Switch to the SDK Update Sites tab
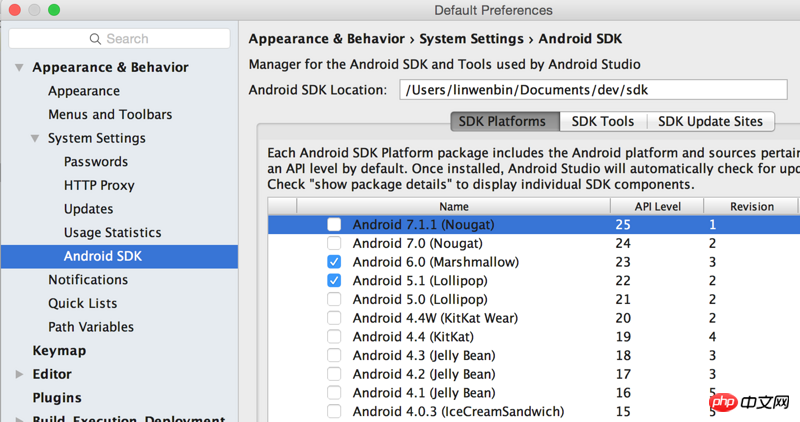Viewport: 800px width, 422px height. point(710,121)
